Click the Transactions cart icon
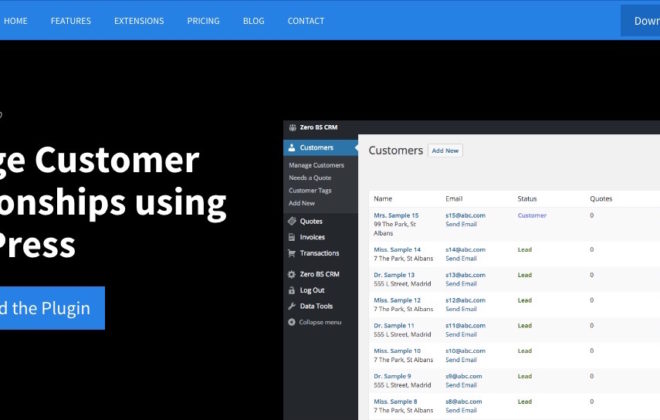 pos(292,253)
